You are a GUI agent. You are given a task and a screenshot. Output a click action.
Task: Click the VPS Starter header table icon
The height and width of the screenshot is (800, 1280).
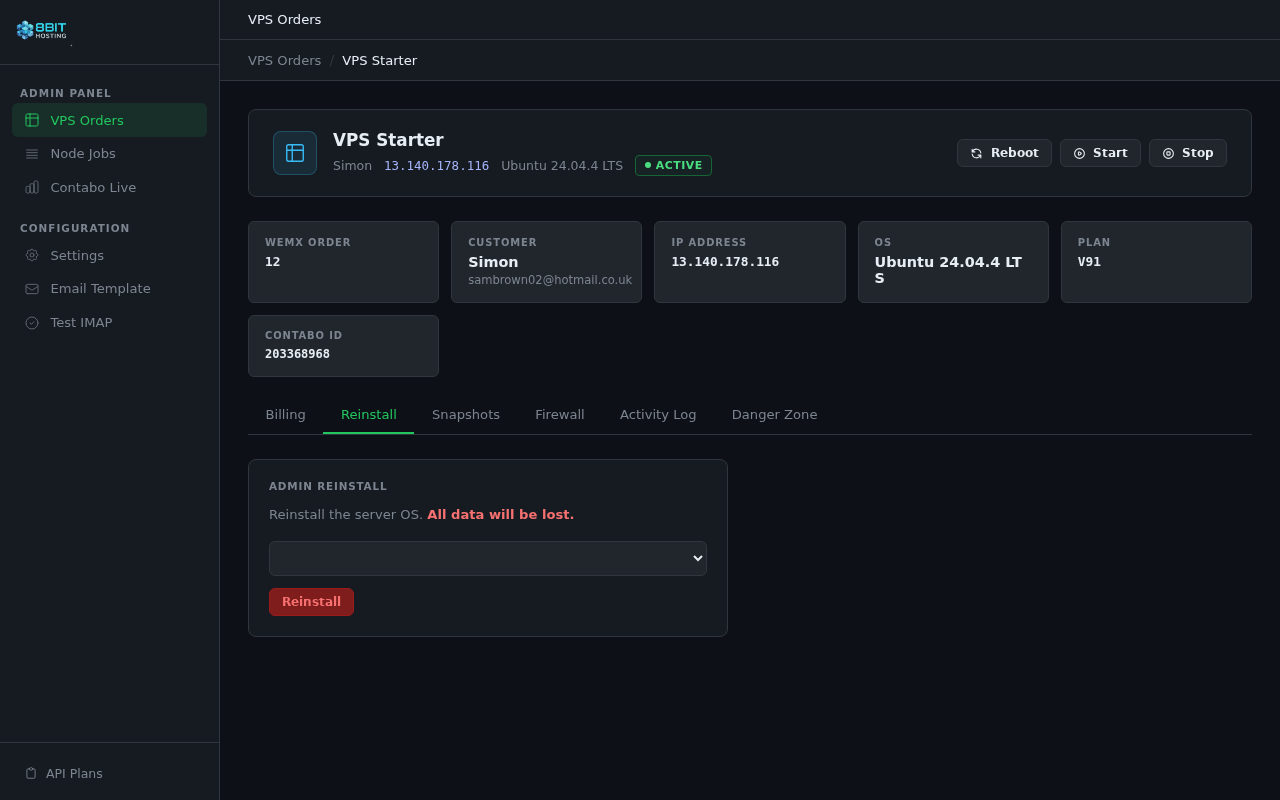[295, 153]
